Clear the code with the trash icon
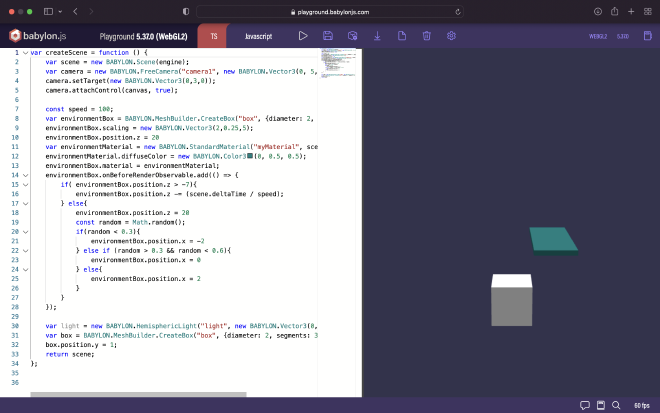This screenshot has width=660, height=413. pos(426,35)
